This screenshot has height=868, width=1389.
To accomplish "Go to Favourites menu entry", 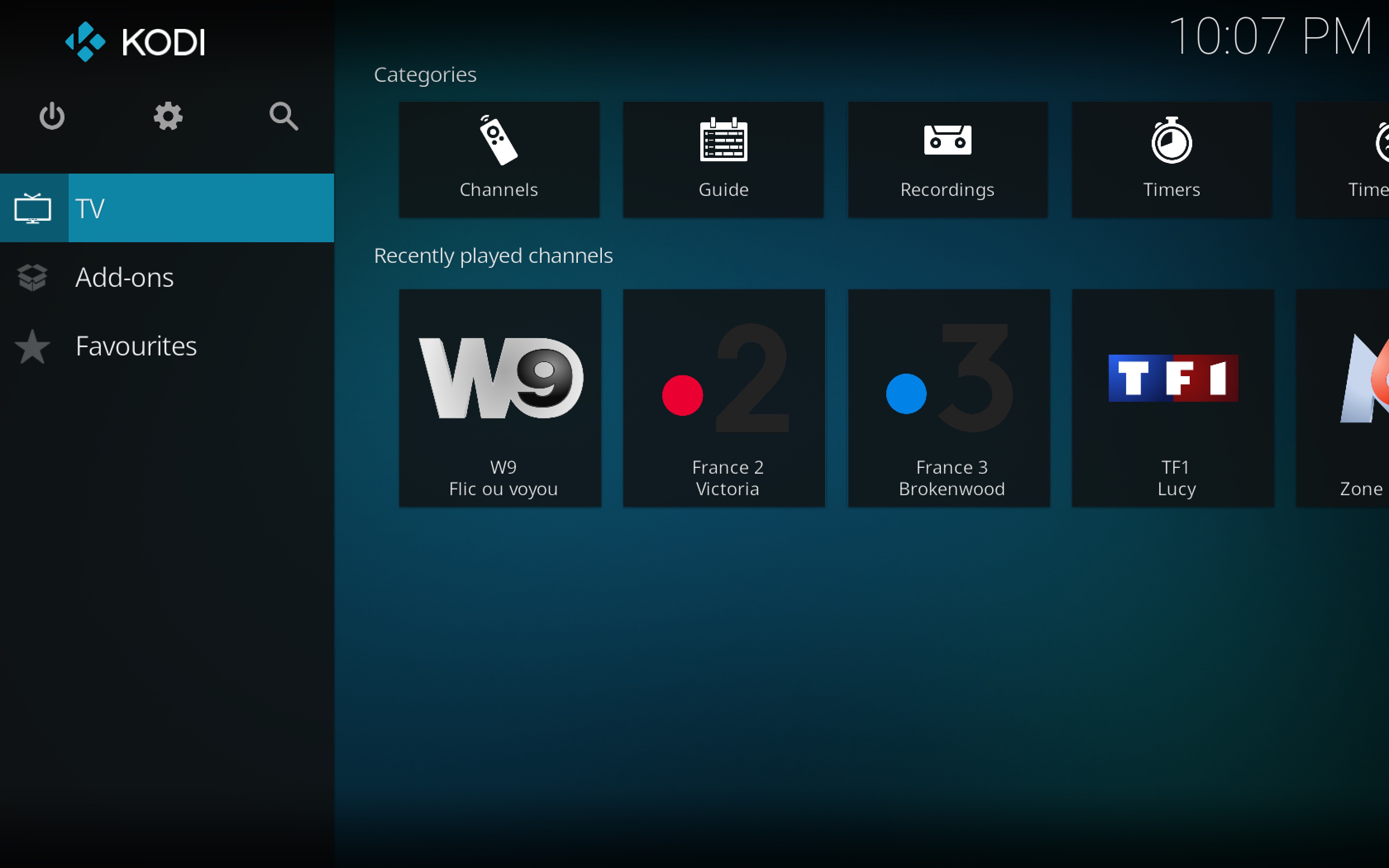I will 136,346.
